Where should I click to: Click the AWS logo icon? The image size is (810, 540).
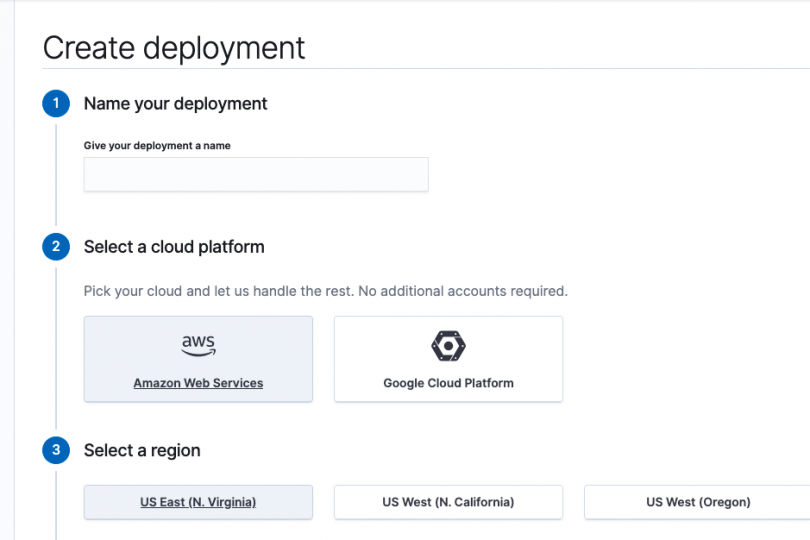[x=198, y=346]
